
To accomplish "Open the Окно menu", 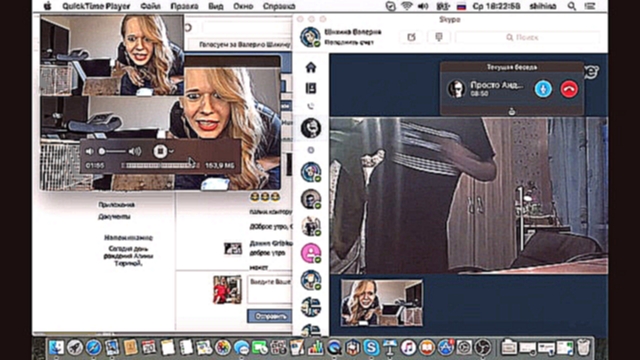I will tap(243, 6).
